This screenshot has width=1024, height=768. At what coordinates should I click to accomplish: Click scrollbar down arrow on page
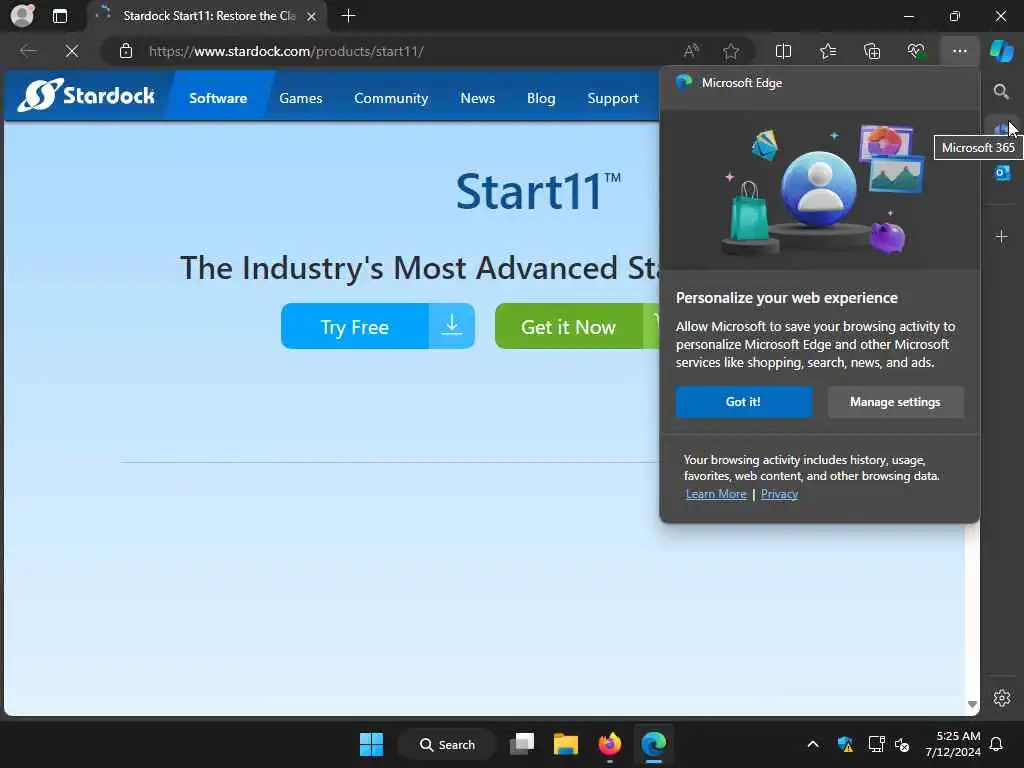pyautogui.click(x=972, y=704)
